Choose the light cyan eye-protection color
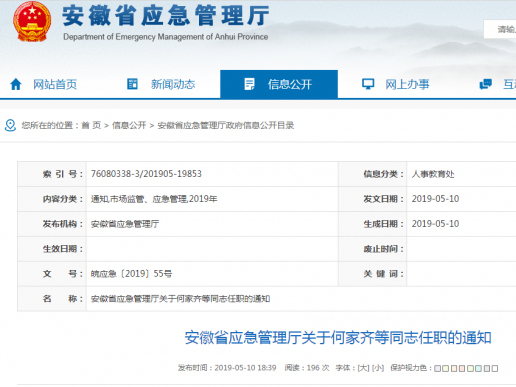 [x=478, y=368]
